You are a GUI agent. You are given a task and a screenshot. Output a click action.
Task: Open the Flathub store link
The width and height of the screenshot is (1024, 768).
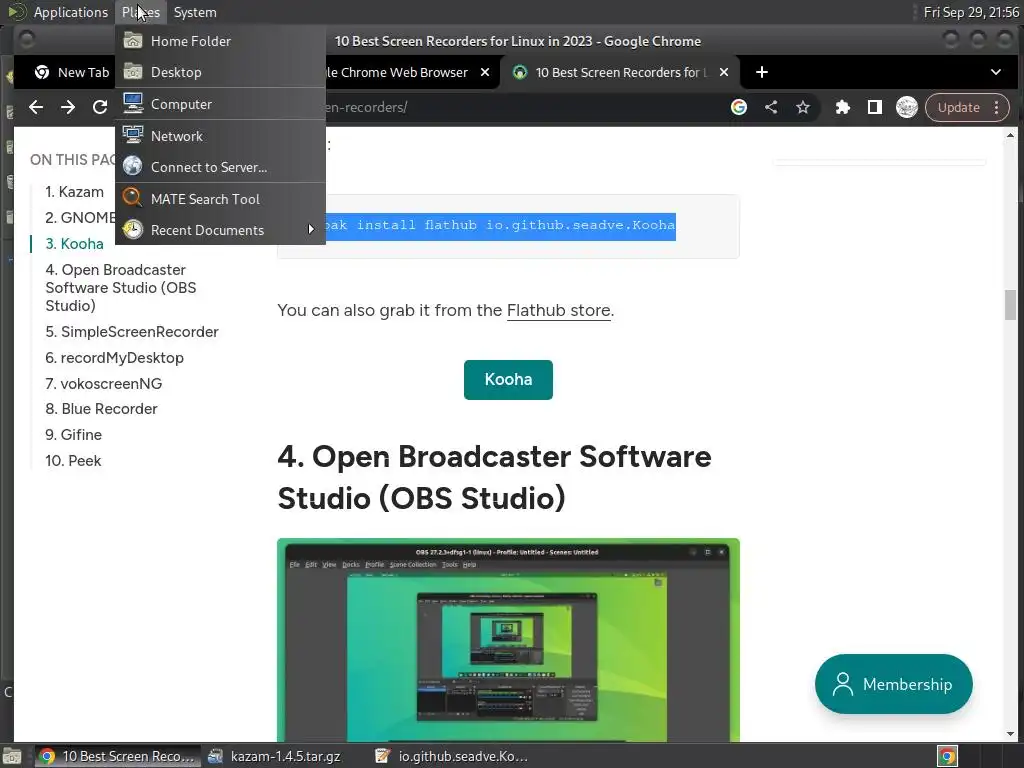coord(558,310)
